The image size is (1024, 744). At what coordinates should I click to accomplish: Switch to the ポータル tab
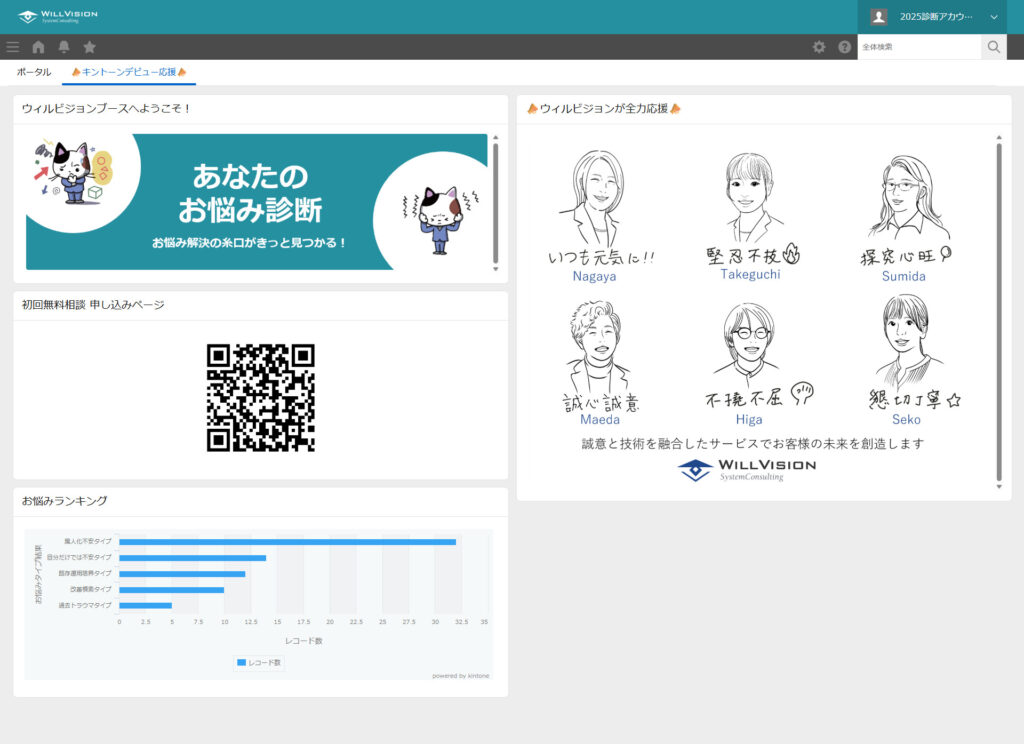(x=34, y=72)
